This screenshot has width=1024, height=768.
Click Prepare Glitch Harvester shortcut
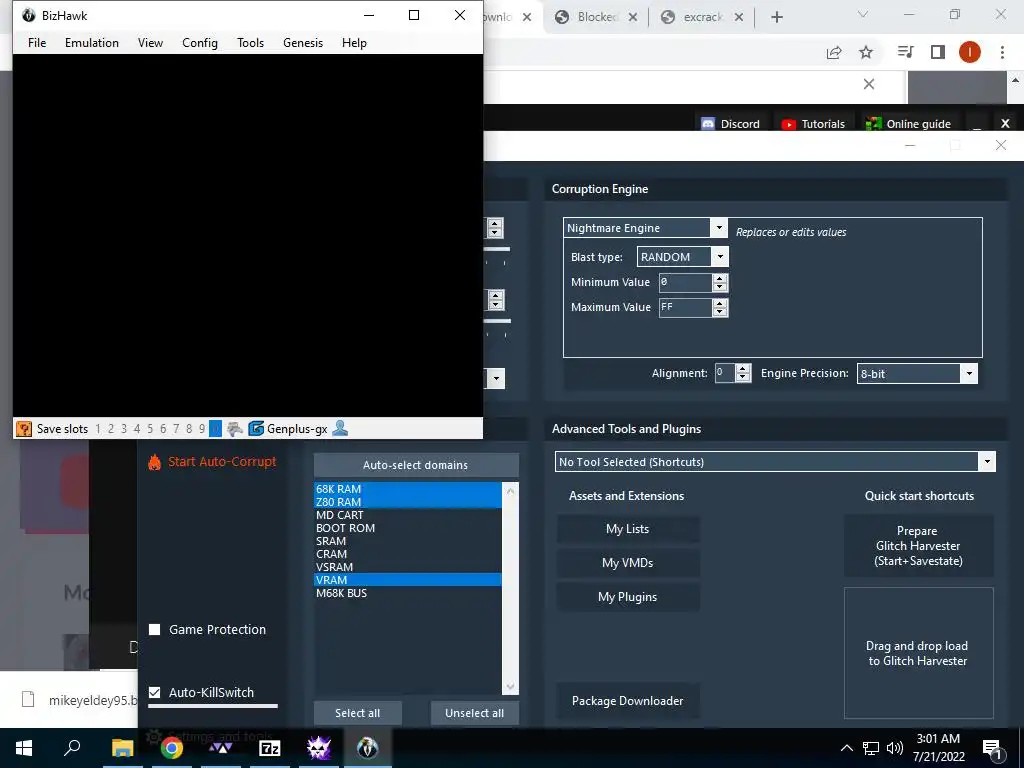pos(918,546)
